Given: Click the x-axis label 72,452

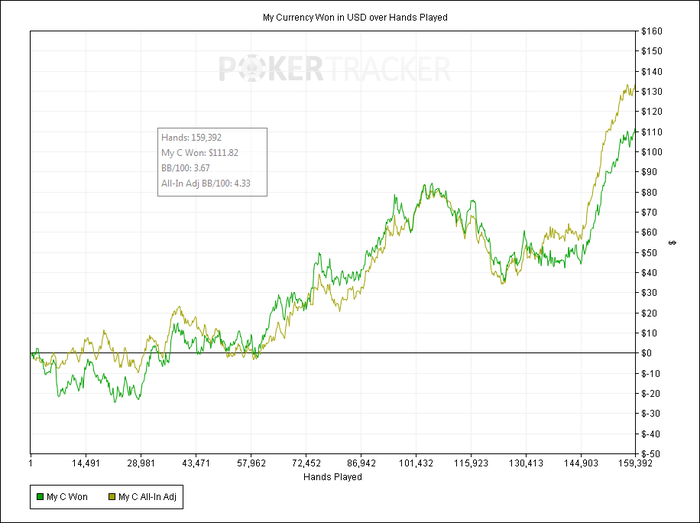Looking at the screenshot, I should pos(306,463).
